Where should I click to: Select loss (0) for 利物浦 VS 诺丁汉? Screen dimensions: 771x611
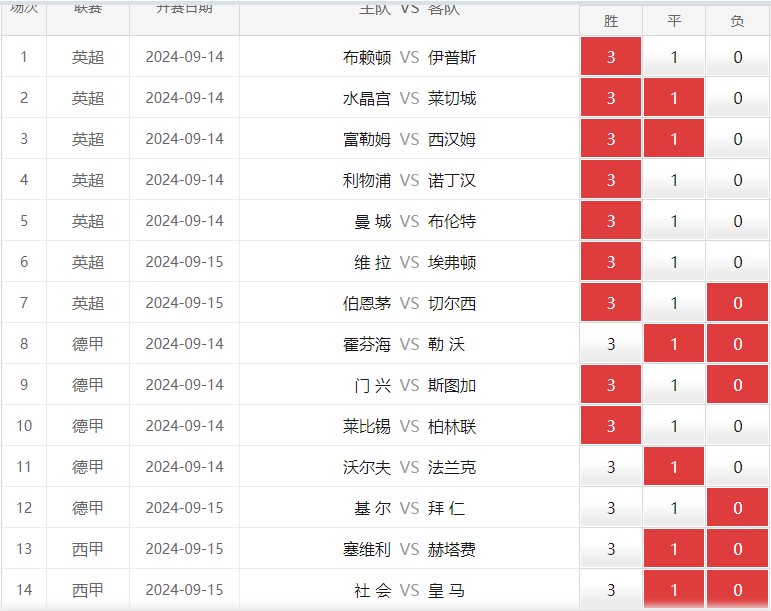coord(738,179)
